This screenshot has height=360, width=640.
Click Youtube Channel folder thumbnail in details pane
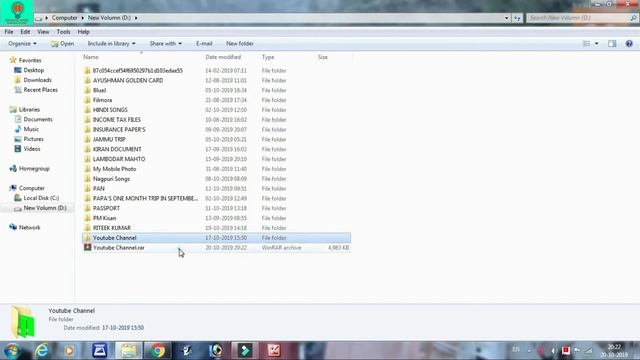(x=23, y=322)
